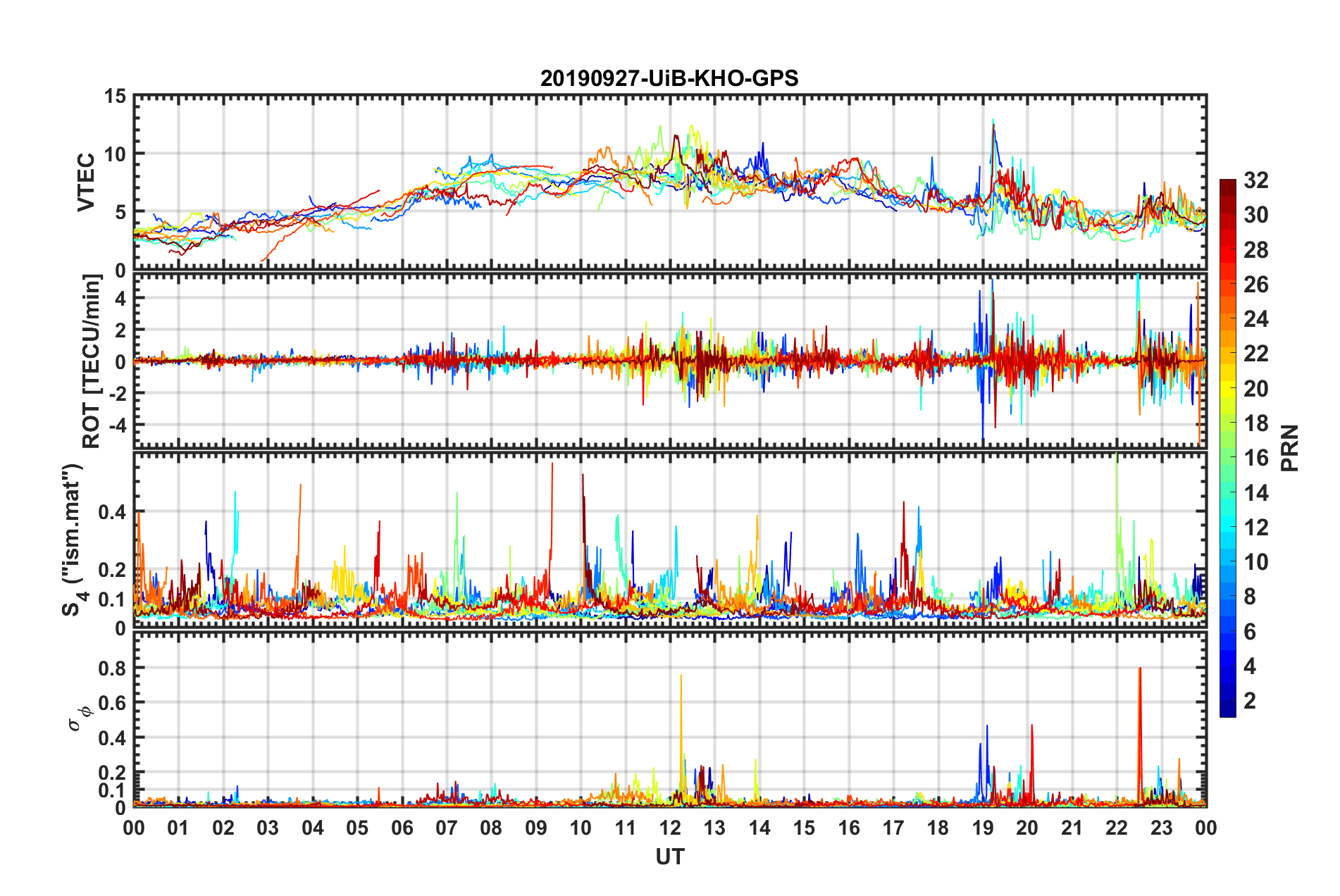The width and height of the screenshot is (1340, 896).
Task: Click ROT axis tick label 4
Action: [120, 298]
